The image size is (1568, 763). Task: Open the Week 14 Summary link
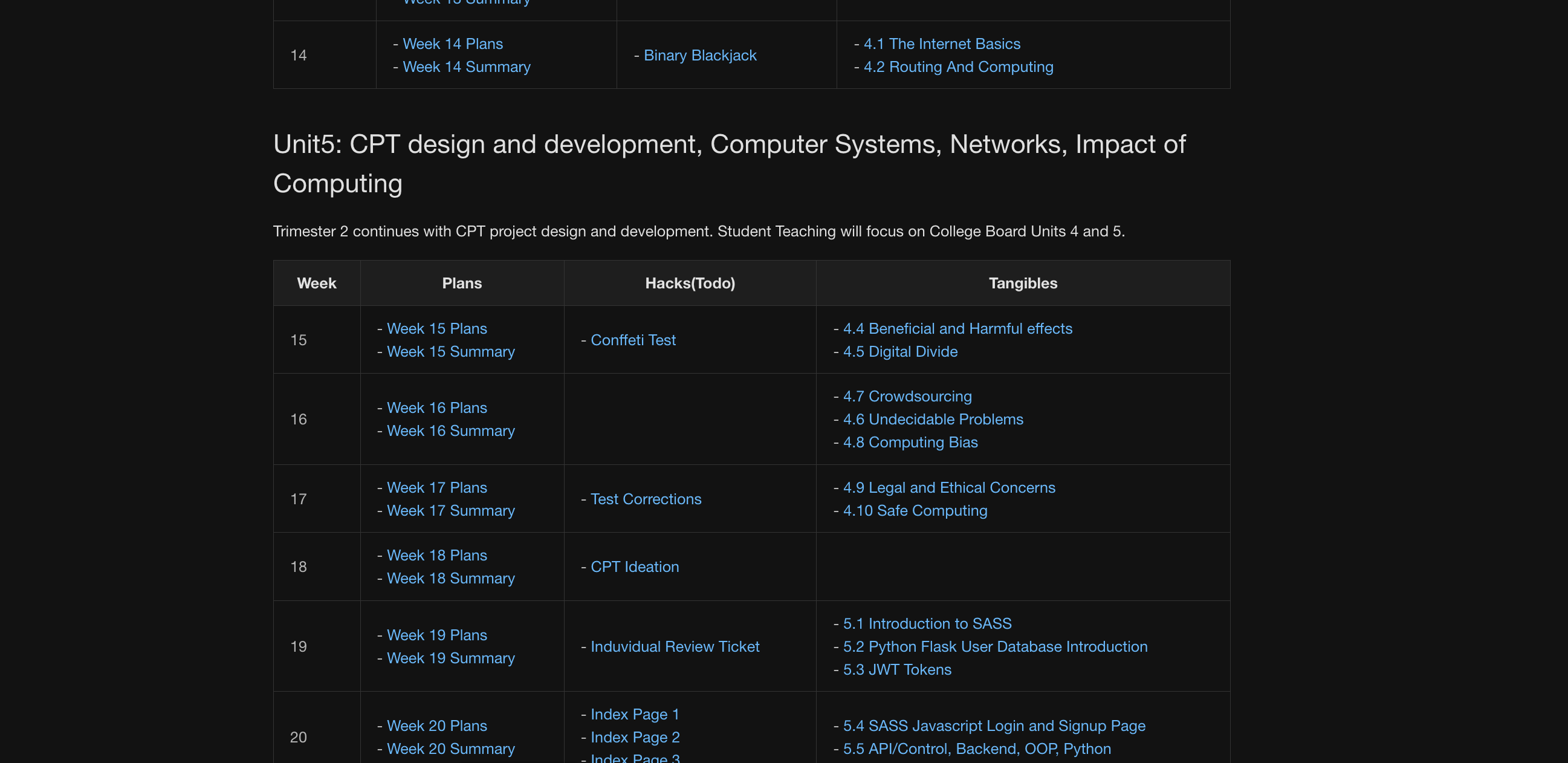click(x=466, y=67)
